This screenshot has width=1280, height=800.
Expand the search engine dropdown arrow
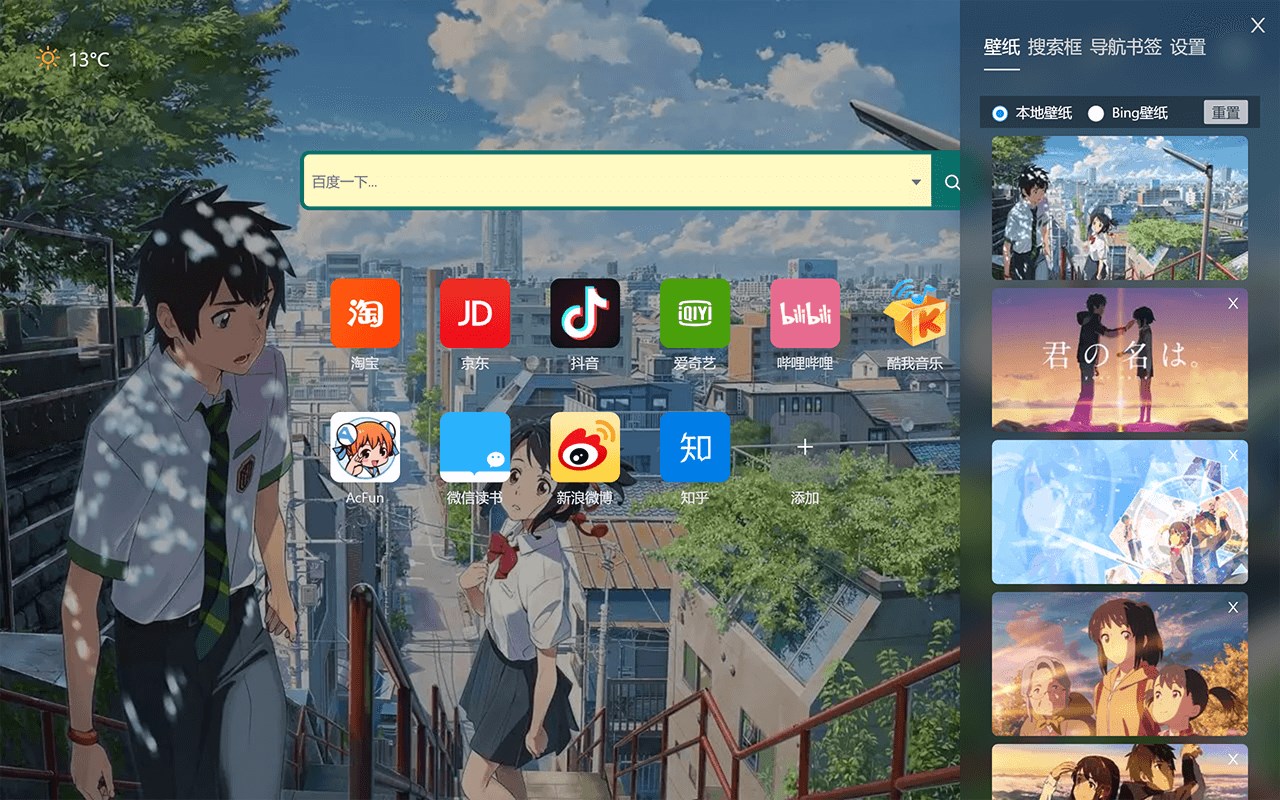[916, 182]
